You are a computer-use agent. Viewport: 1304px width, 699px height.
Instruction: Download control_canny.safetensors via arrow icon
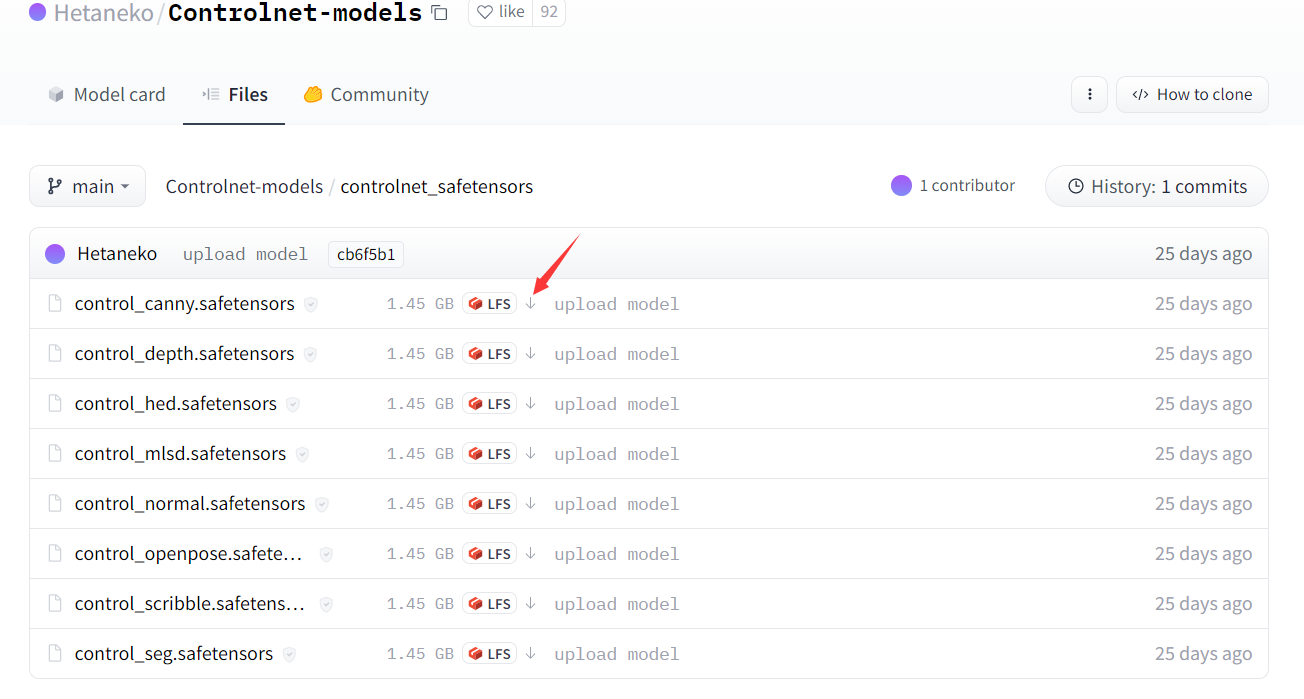[x=531, y=304]
